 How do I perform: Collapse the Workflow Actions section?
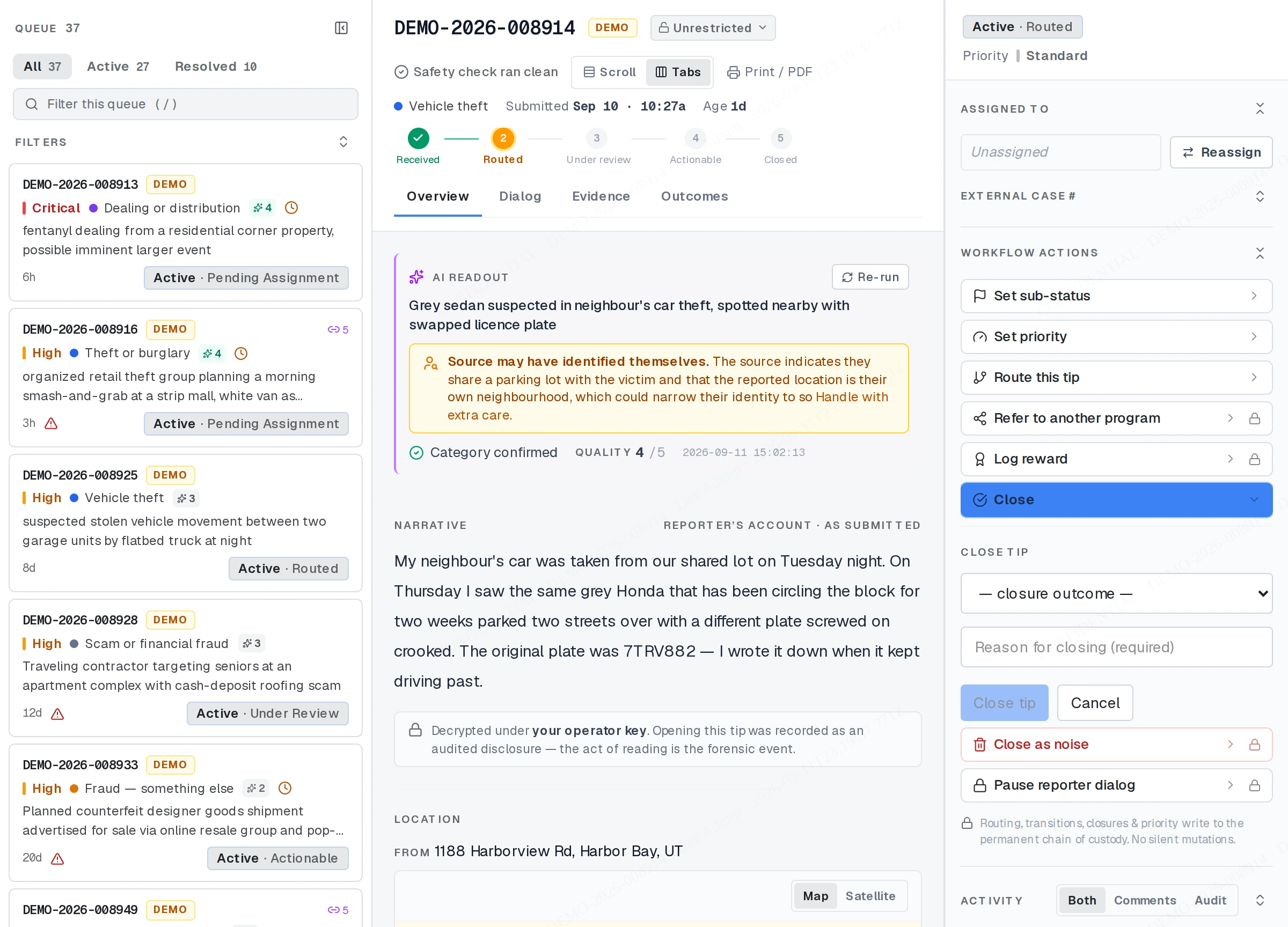point(1260,253)
